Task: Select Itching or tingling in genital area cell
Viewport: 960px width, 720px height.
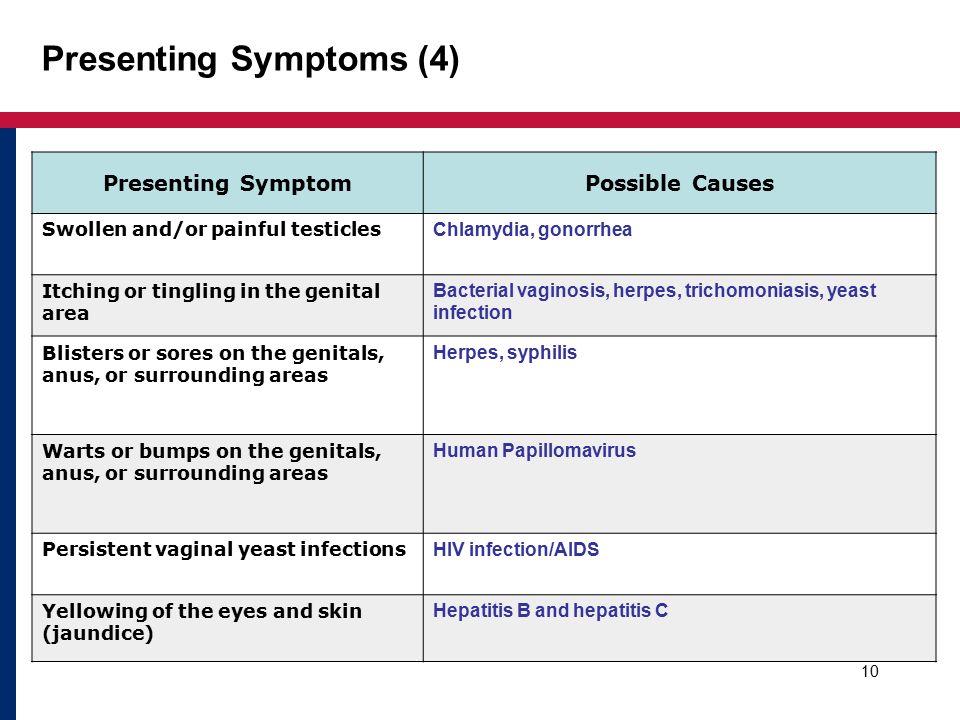Action: coord(227,305)
